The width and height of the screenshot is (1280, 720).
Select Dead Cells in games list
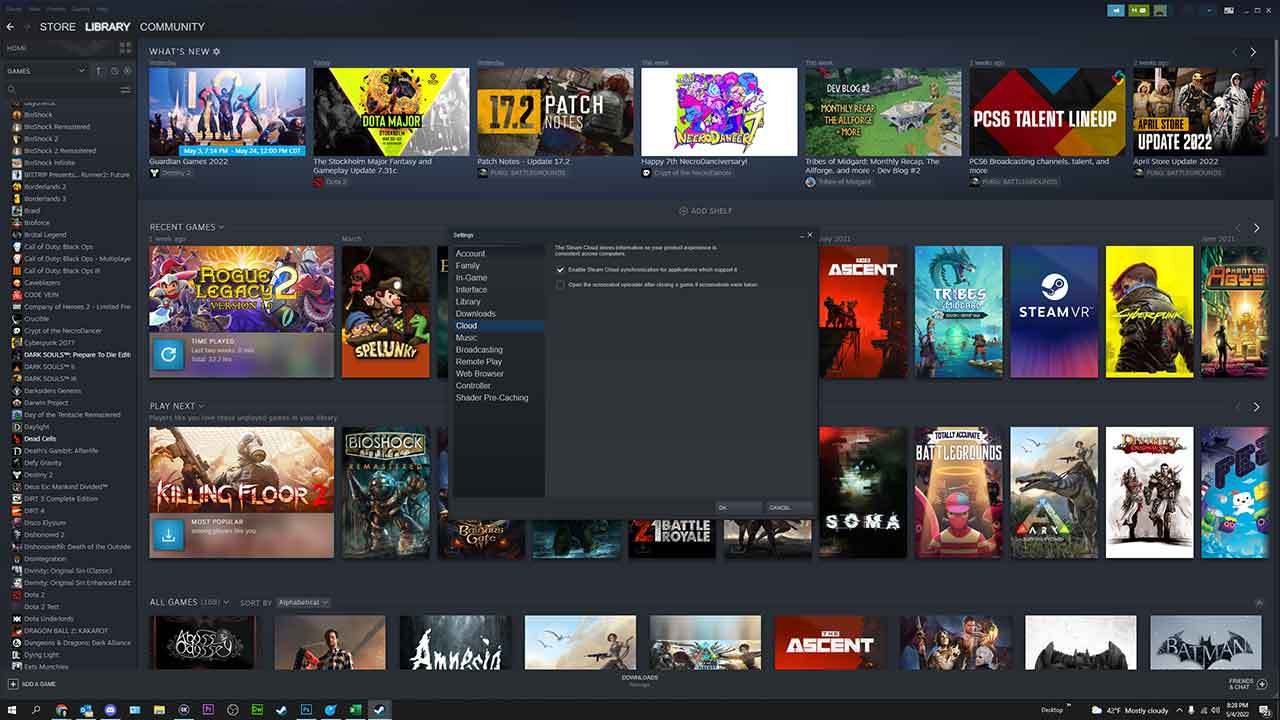[x=40, y=439]
